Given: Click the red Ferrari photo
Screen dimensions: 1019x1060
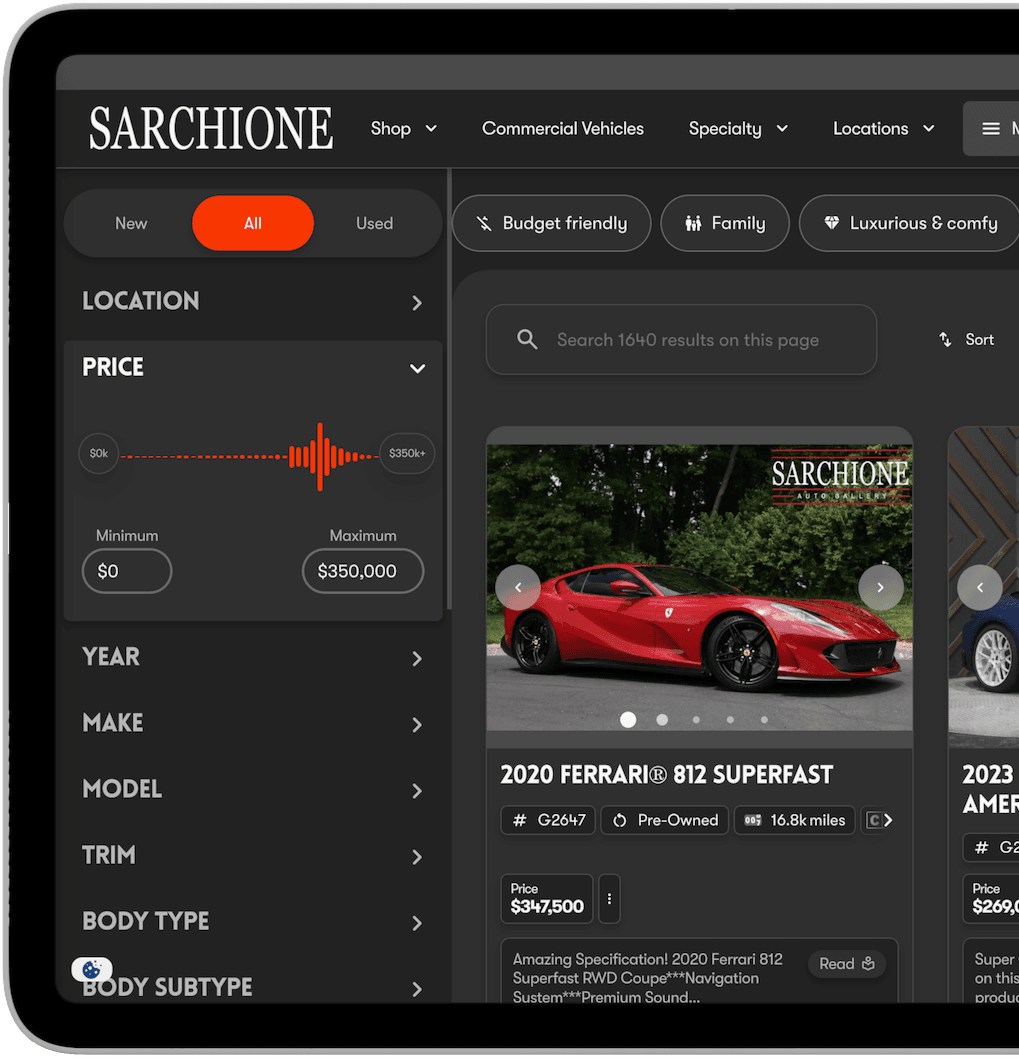Looking at the screenshot, I should point(700,587).
